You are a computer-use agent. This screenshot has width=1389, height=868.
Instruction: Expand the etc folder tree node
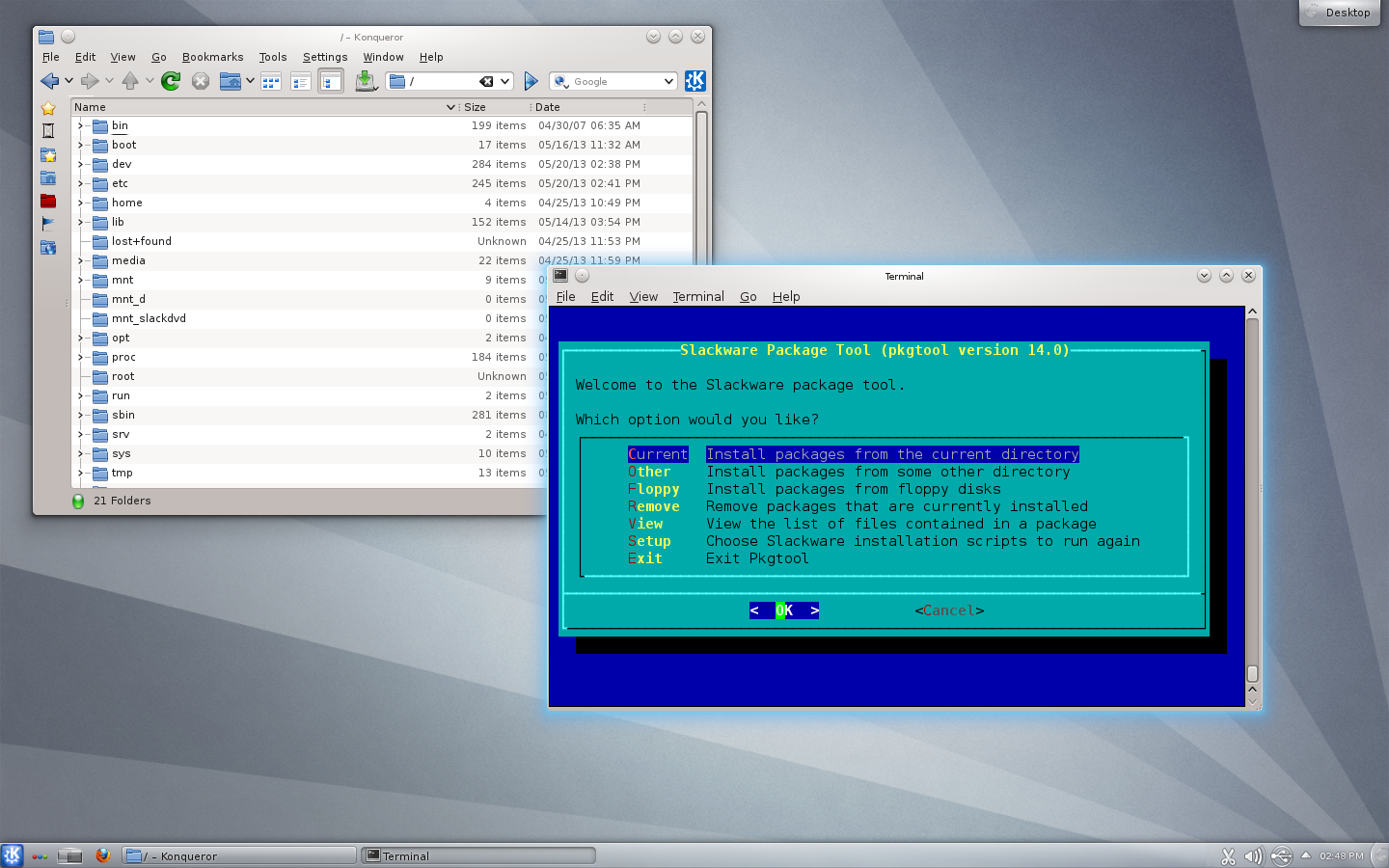pyautogui.click(x=81, y=183)
